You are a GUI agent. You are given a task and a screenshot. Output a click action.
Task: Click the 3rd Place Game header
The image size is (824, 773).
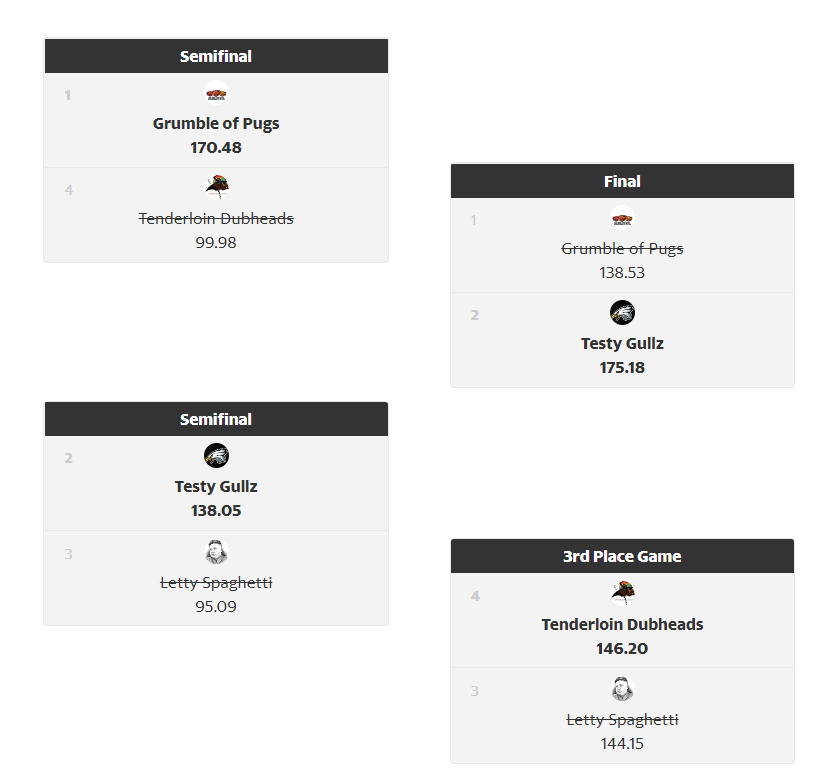coord(622,556)
